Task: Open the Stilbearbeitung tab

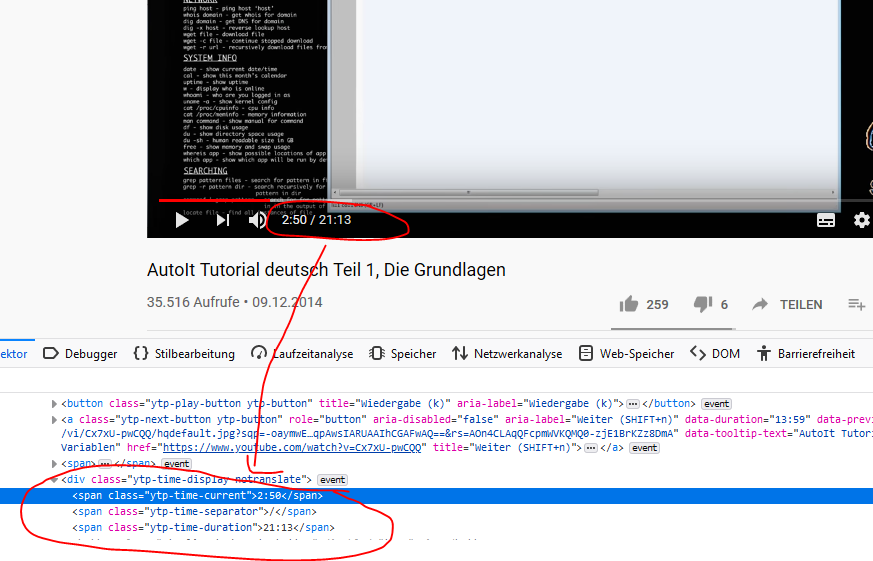Action: click(x=184, y=353)
